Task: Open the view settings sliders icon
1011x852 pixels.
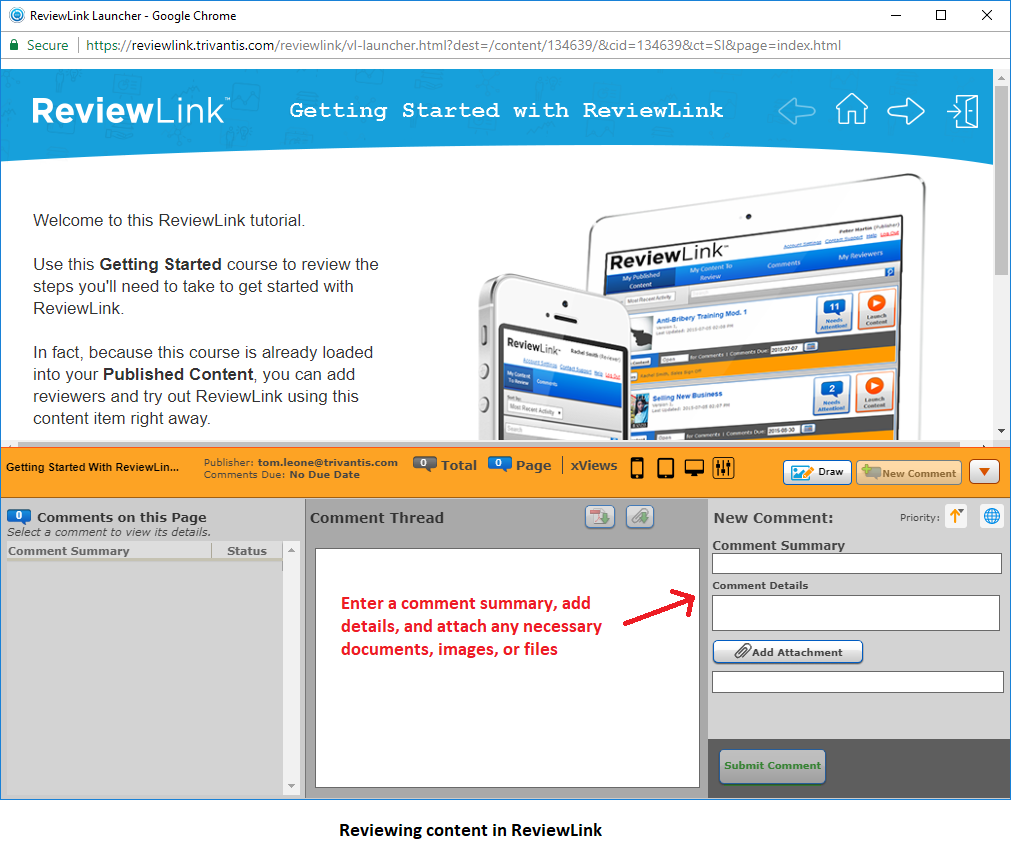Action: (x=723, y=468)
